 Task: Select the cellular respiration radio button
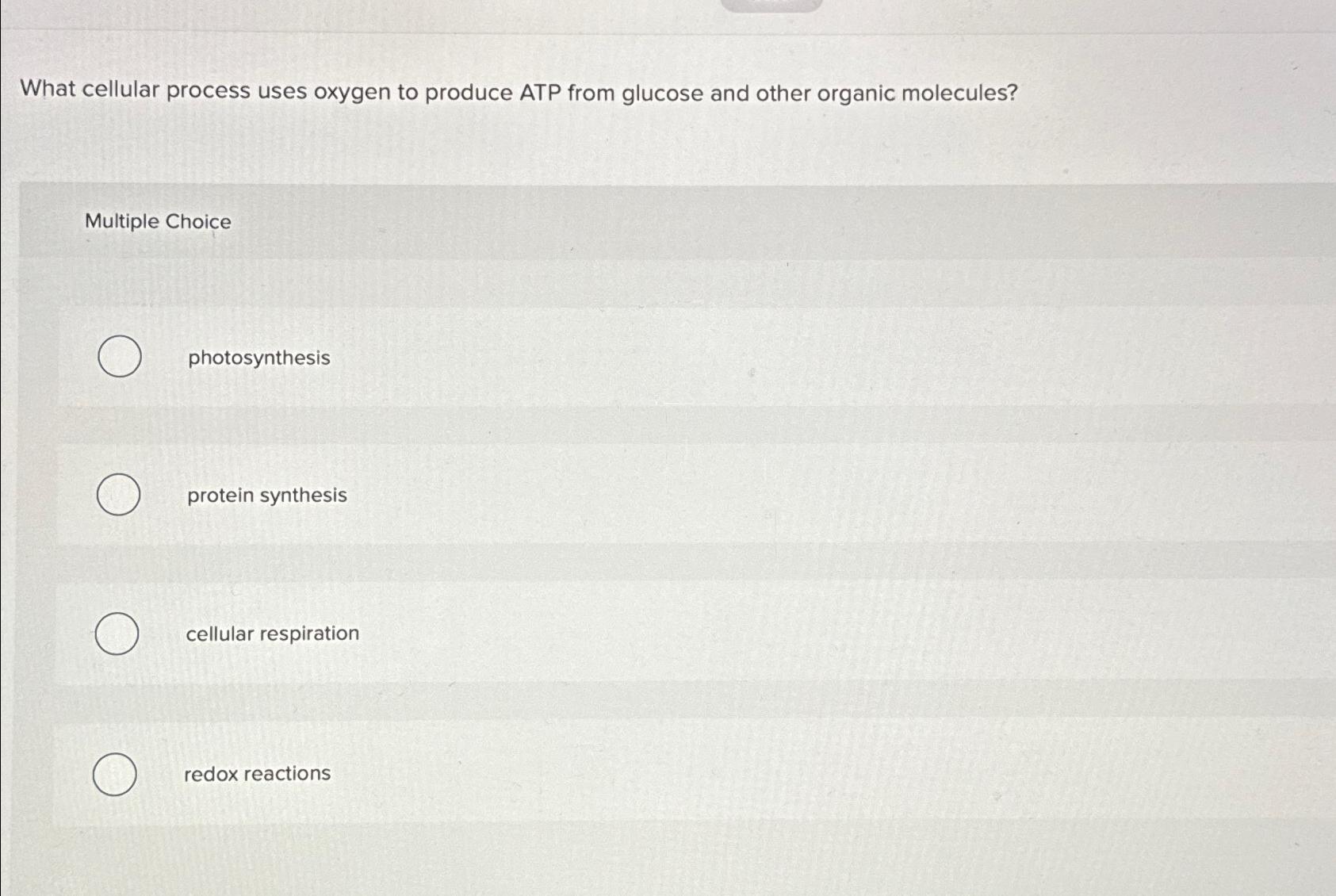point(115,633)
